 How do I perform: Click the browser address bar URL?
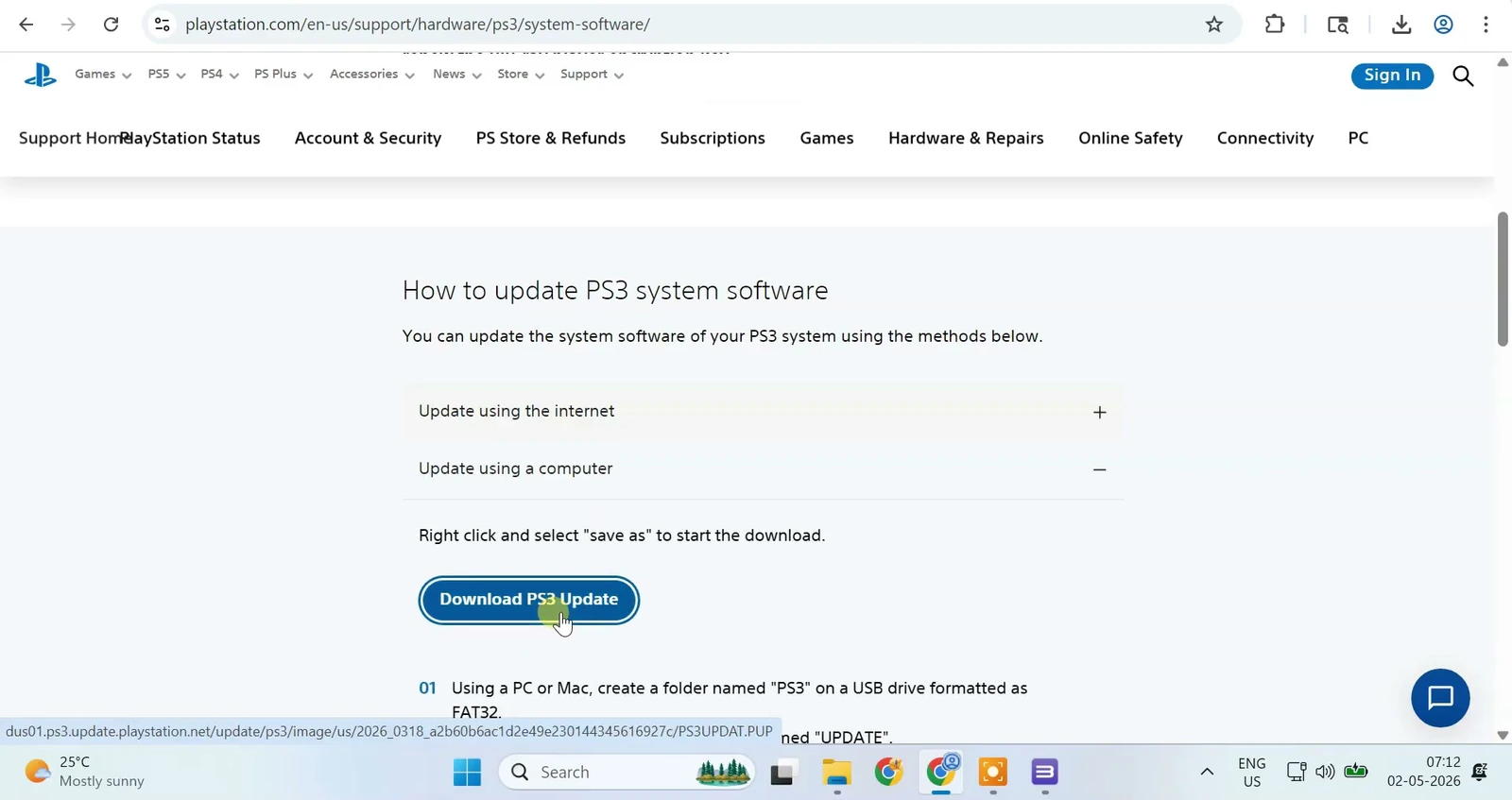point(418,25)
